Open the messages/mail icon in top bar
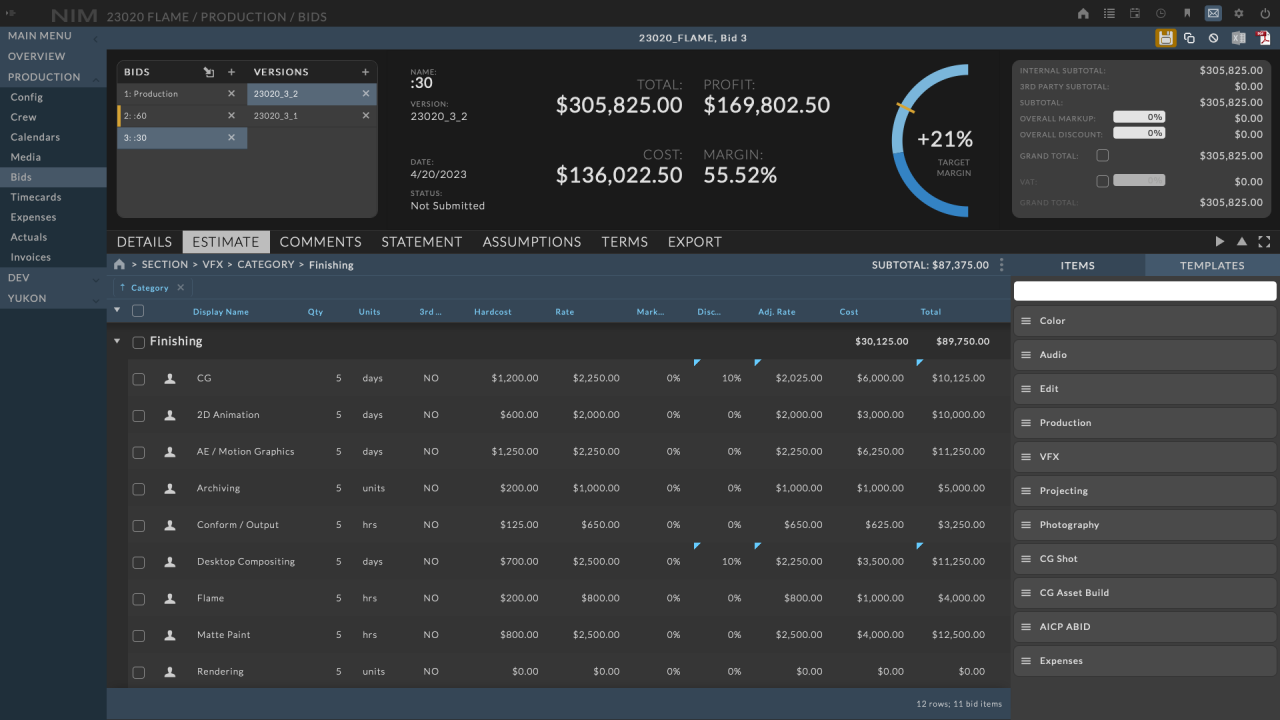Screen dimensions: 1280x720 click(x=1213, y=13)
